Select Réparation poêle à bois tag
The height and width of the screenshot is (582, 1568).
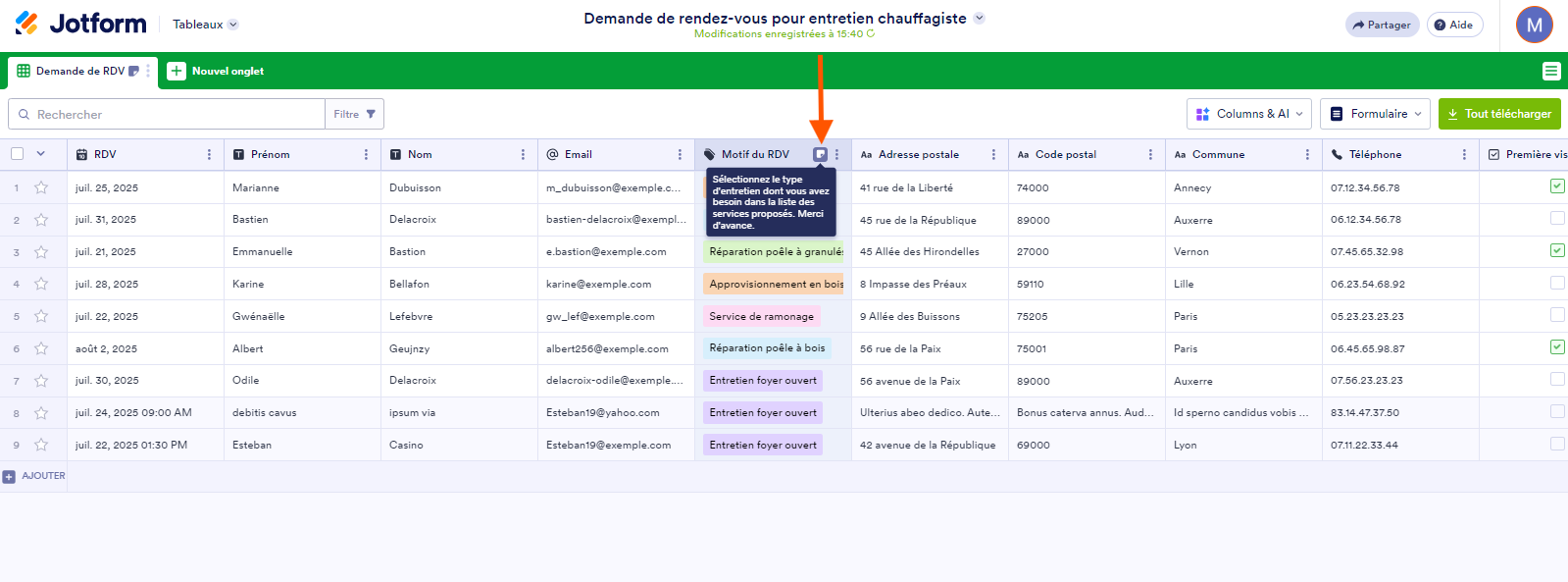(x=768, y=348)
